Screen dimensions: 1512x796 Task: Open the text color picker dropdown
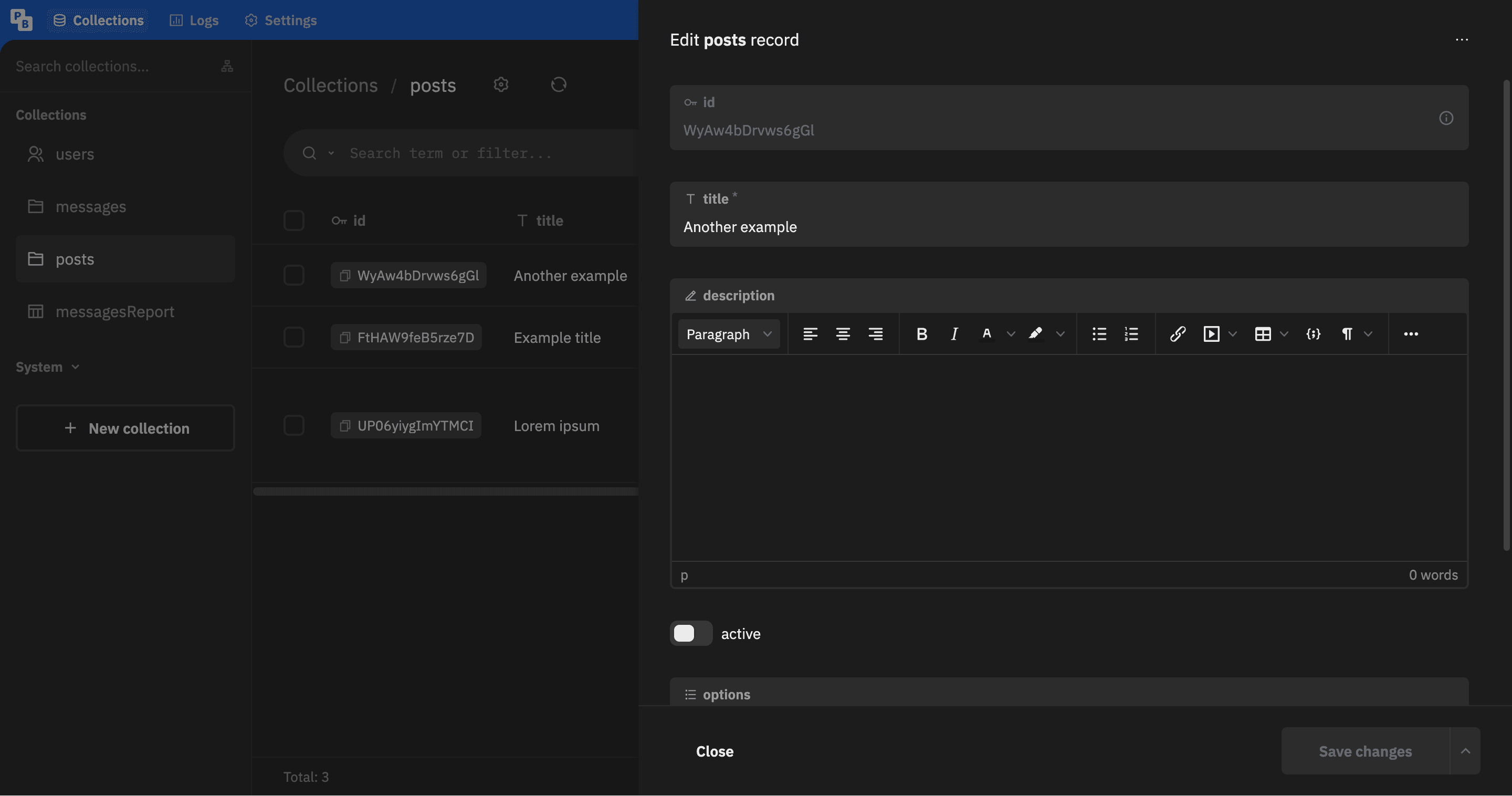(x=1011, y=334)
